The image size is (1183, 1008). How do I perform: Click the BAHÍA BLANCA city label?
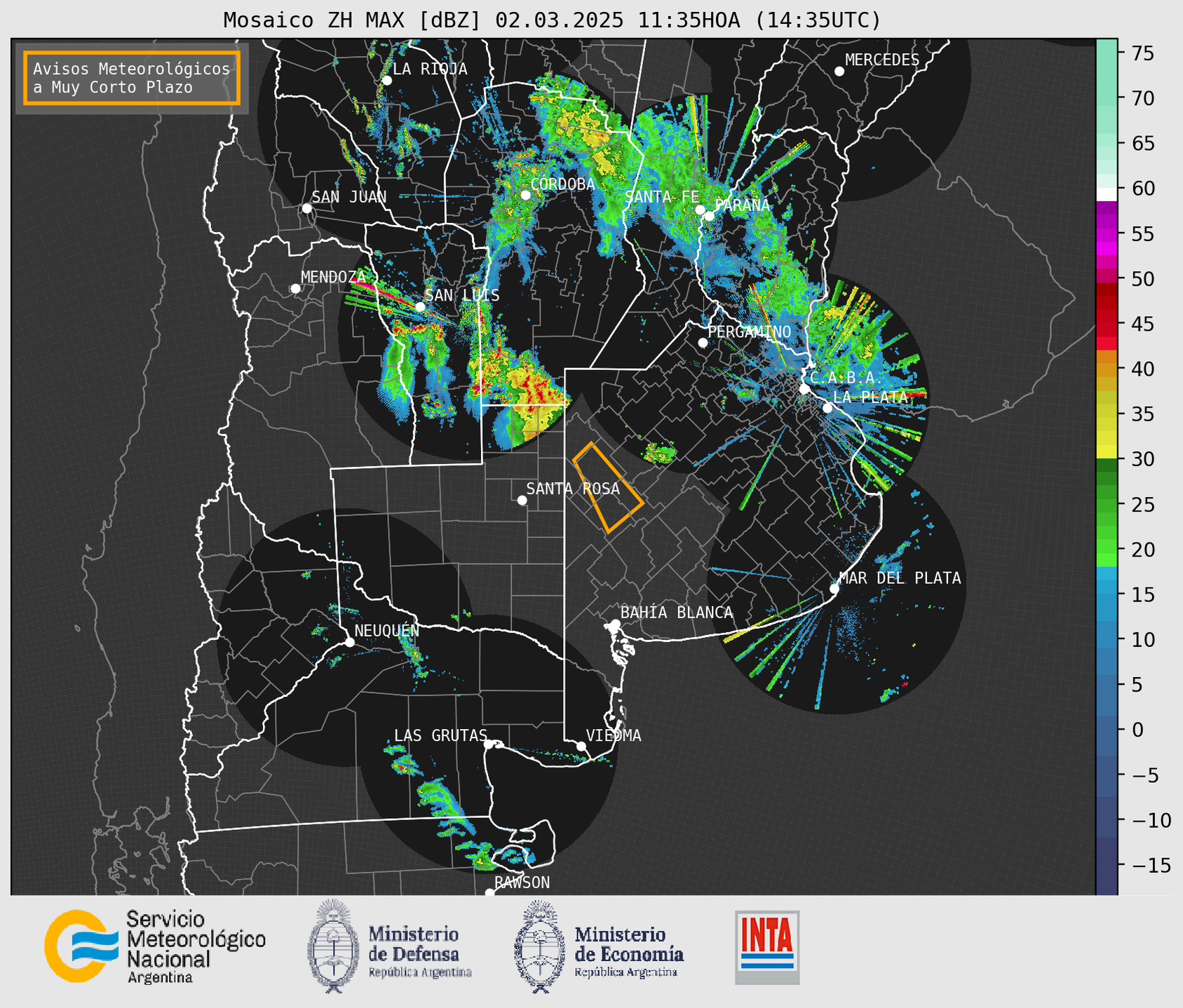click(x=677, y=613)
